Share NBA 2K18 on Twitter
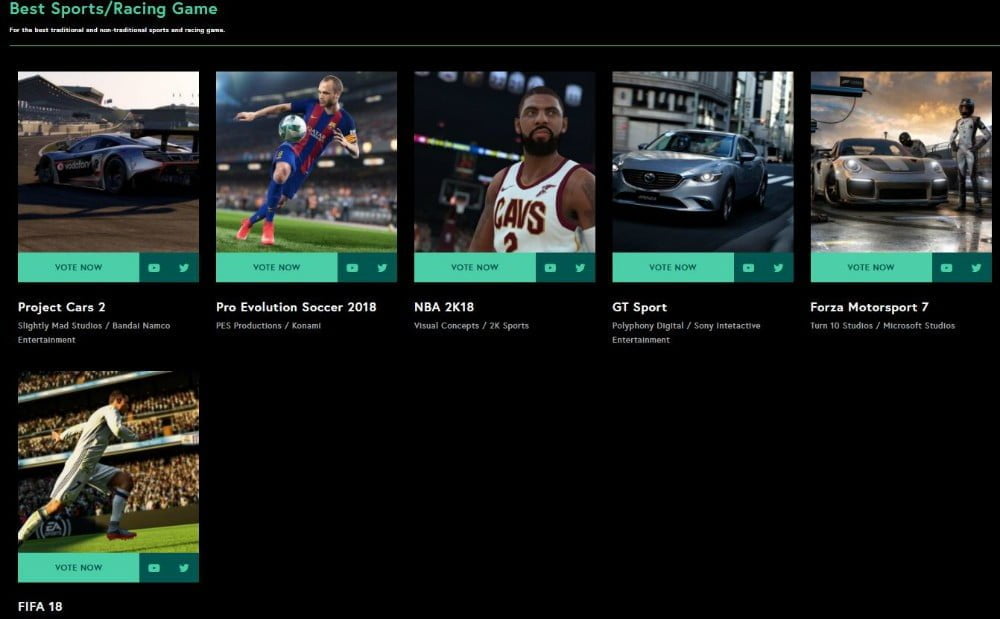 580,268
